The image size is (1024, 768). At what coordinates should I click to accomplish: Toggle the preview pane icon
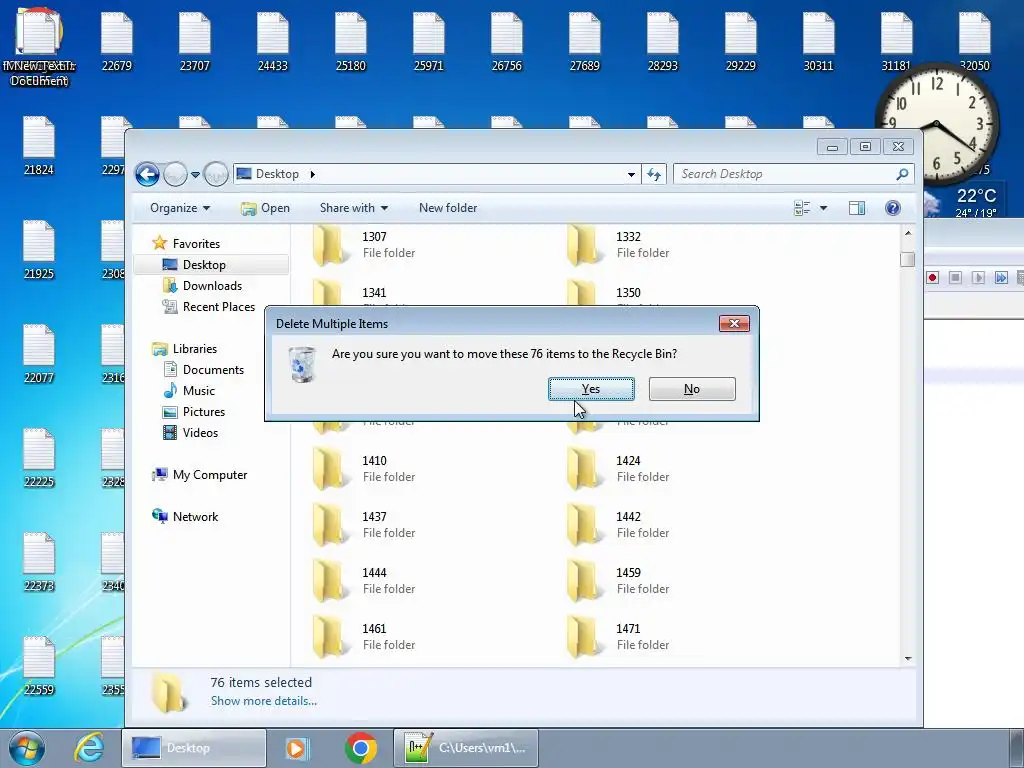(857, 208)
